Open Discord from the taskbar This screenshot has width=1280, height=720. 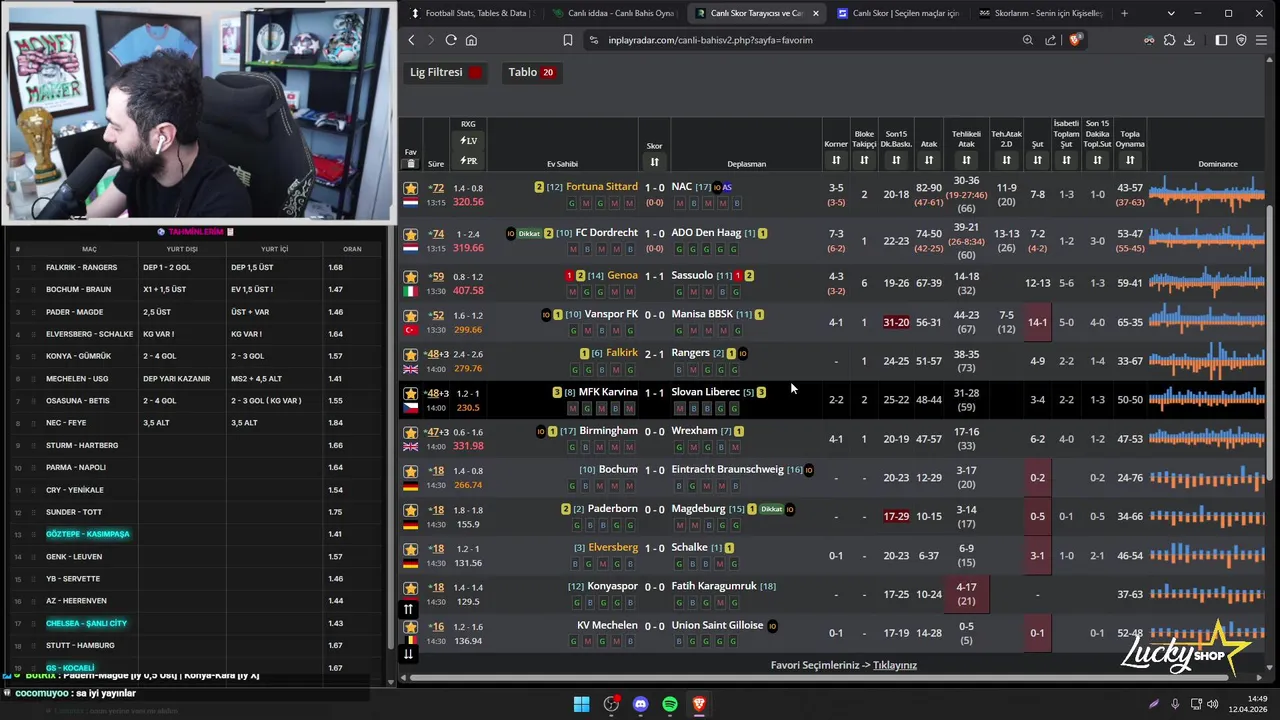[x=641, y=704]
